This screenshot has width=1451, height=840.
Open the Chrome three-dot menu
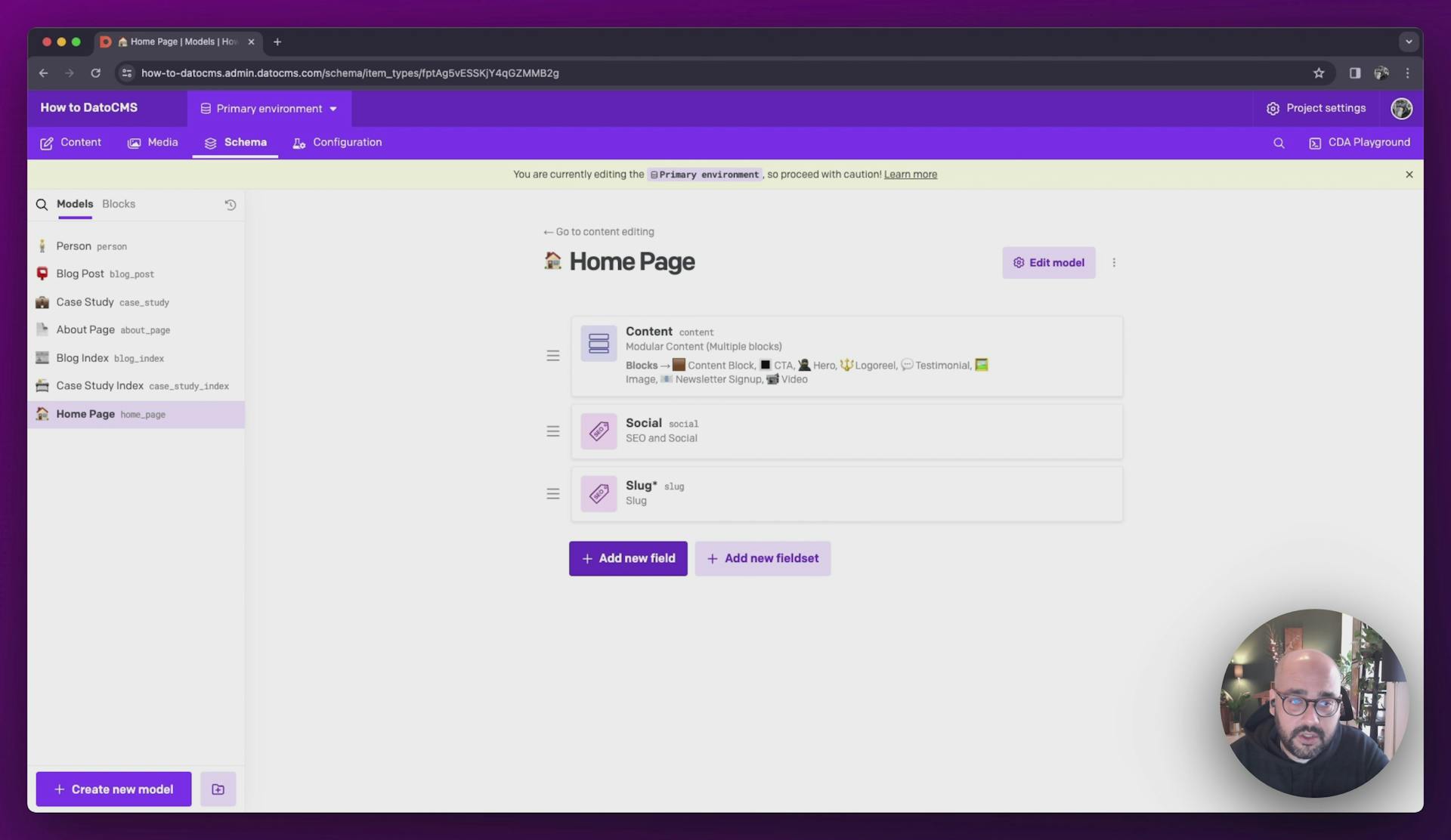(1407, 73)
